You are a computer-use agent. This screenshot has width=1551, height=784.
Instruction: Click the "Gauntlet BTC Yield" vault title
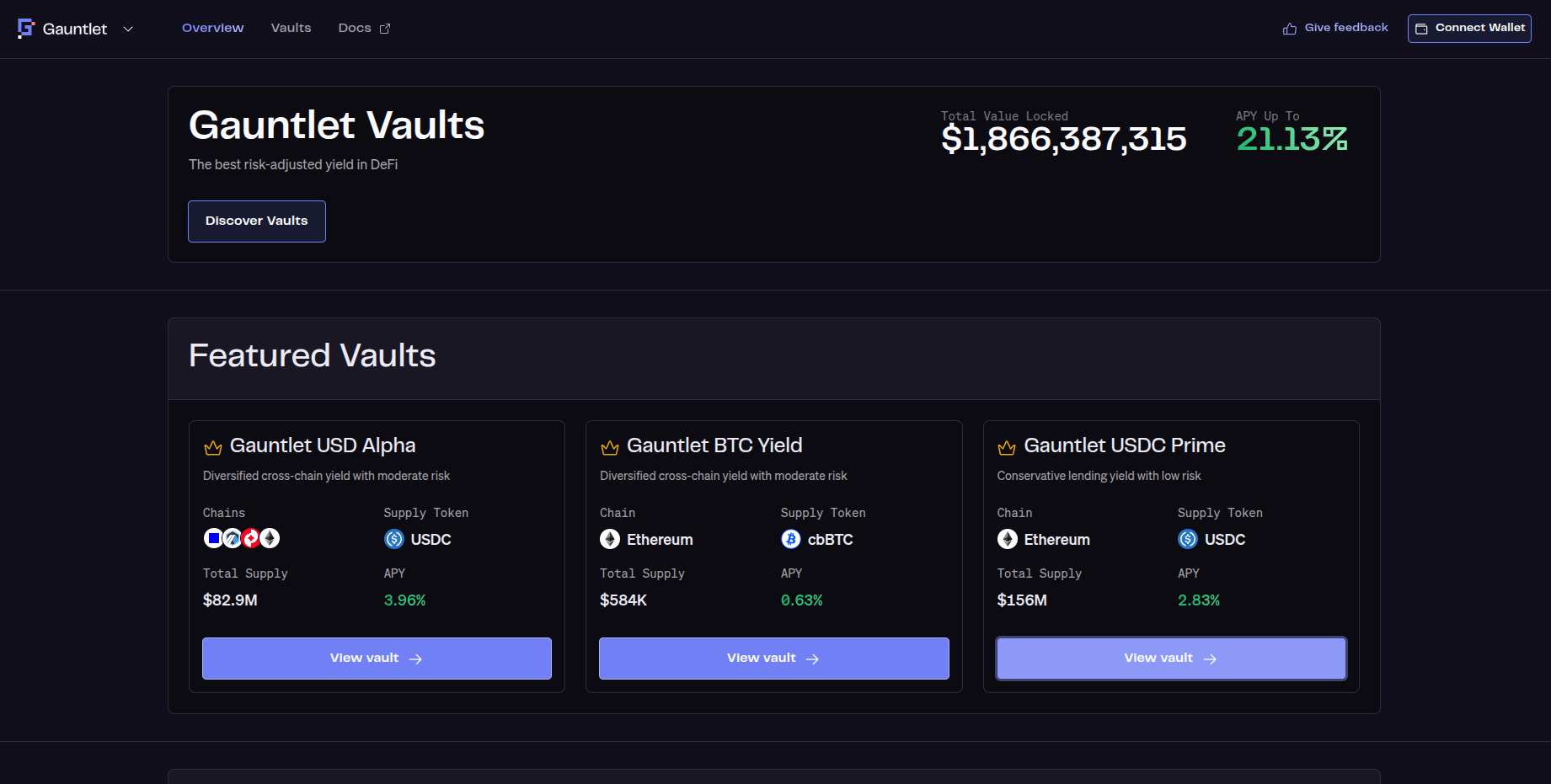tap(714, 445)
